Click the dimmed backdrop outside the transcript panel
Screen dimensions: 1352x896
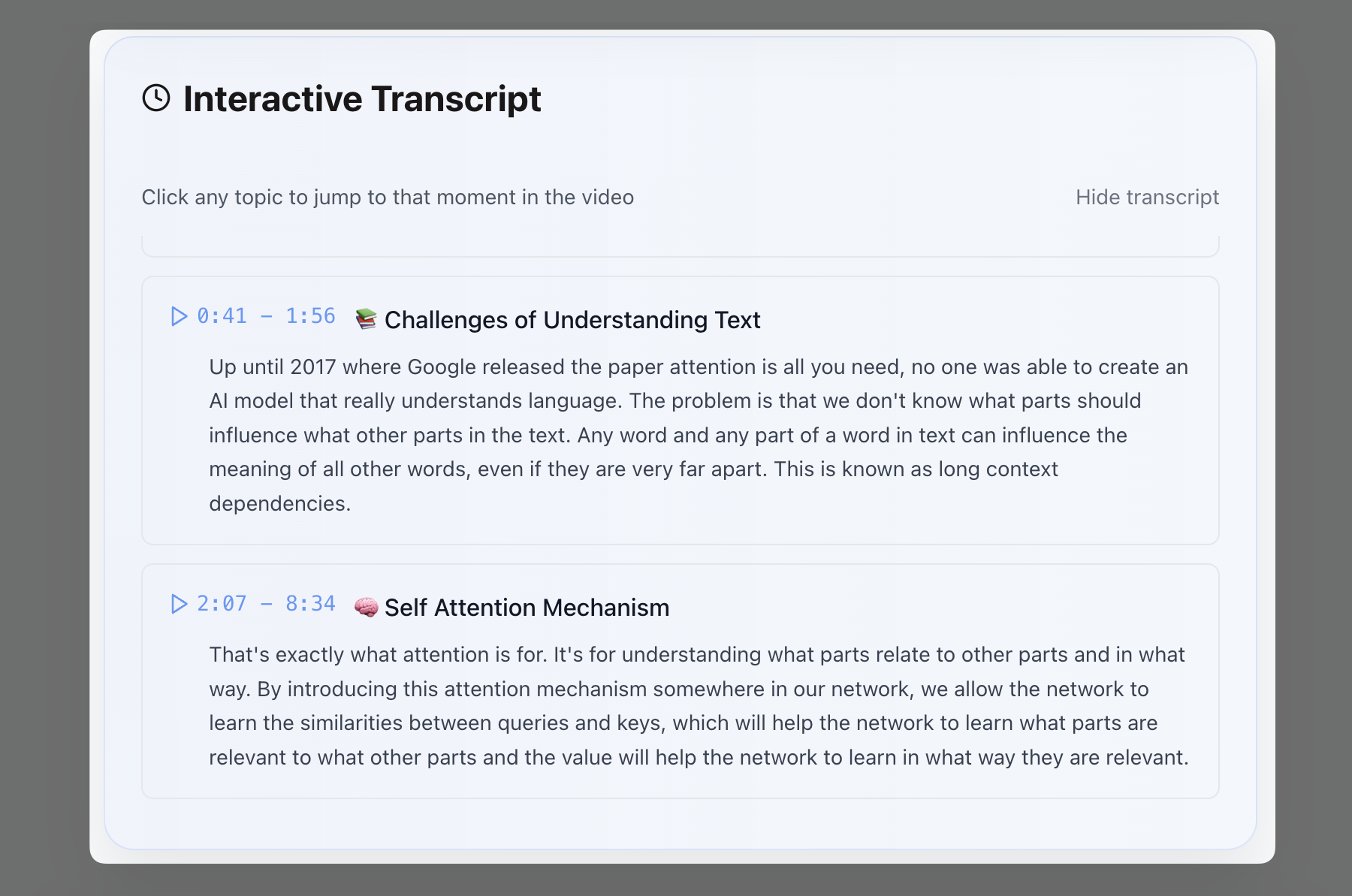44,451
